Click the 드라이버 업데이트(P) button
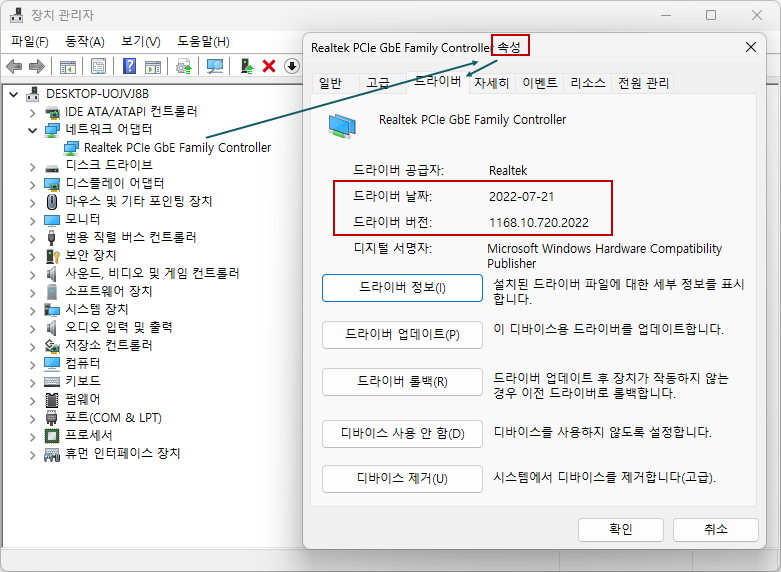Viewport: 781px width, 572px height. [402, 335]
